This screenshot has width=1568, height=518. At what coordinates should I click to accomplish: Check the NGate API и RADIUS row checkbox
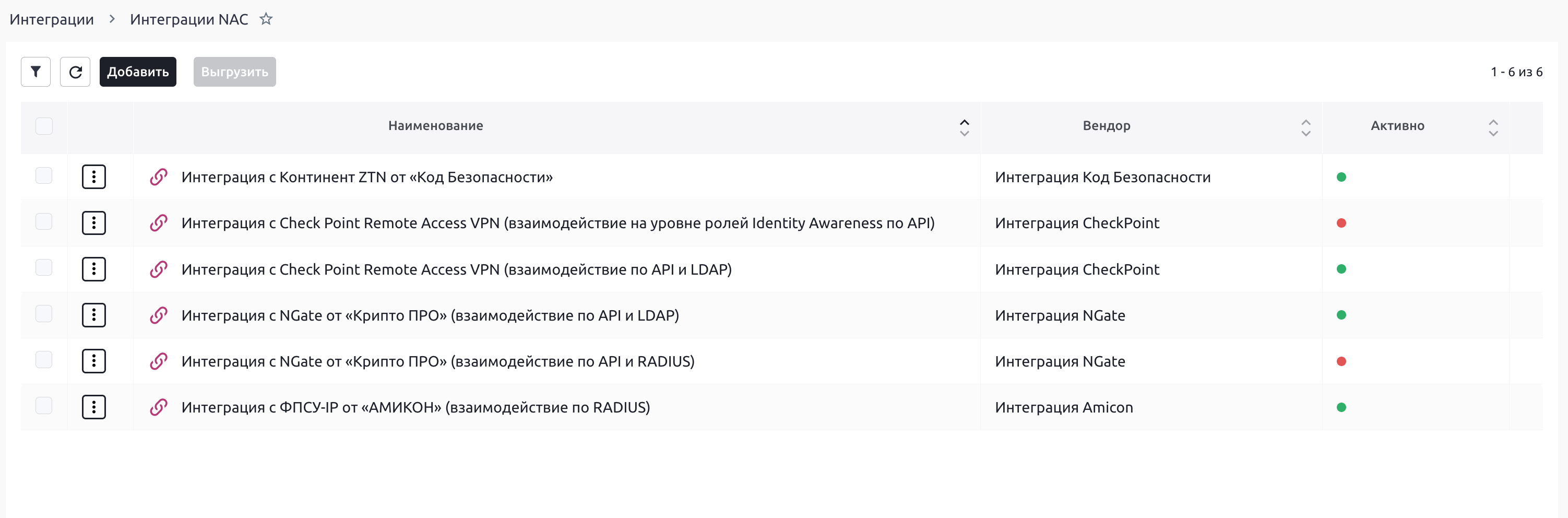tap(44, 360)
